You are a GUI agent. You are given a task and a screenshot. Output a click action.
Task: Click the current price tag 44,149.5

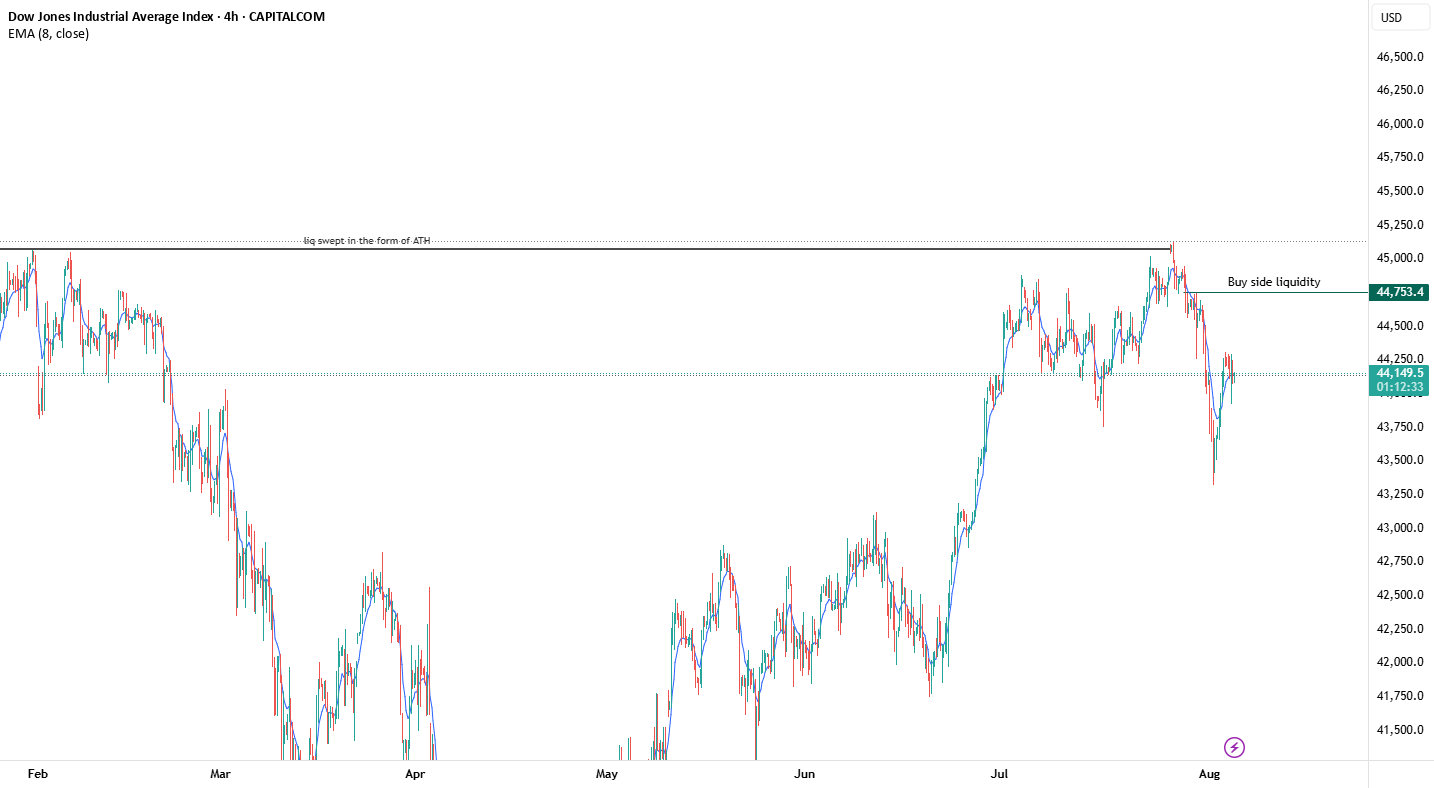(x=1400, y=373)
